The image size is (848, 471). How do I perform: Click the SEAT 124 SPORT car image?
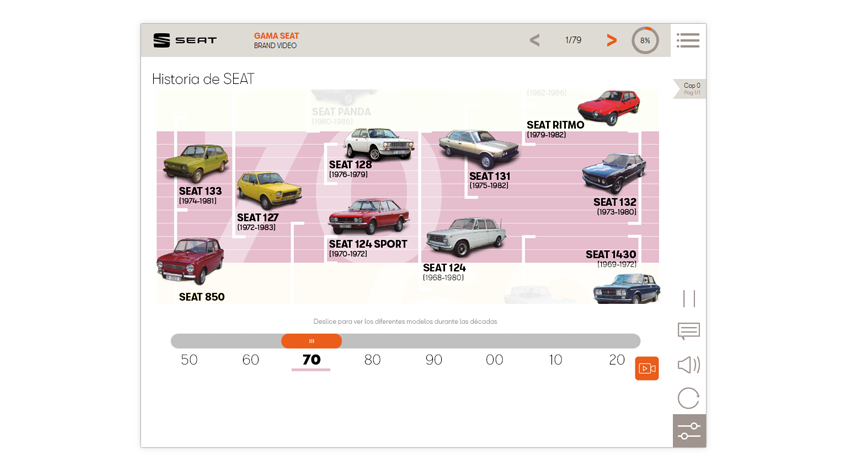coord(369,216)
